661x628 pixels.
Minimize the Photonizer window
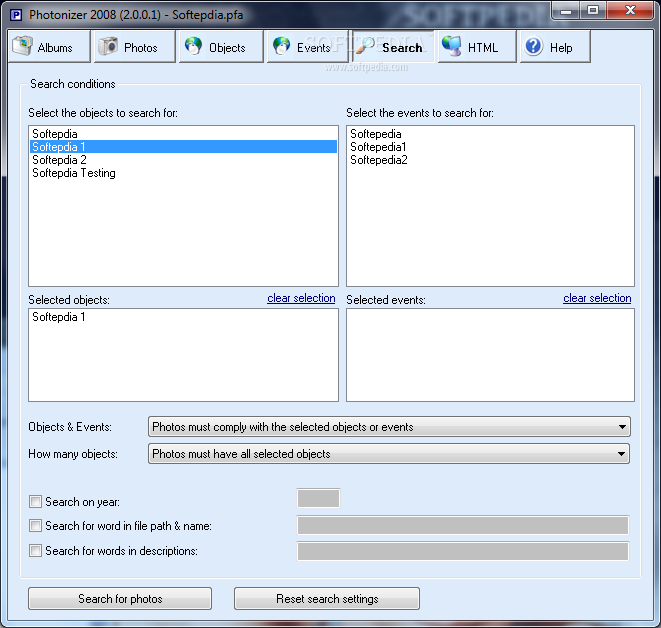click(x=566, y=10)
